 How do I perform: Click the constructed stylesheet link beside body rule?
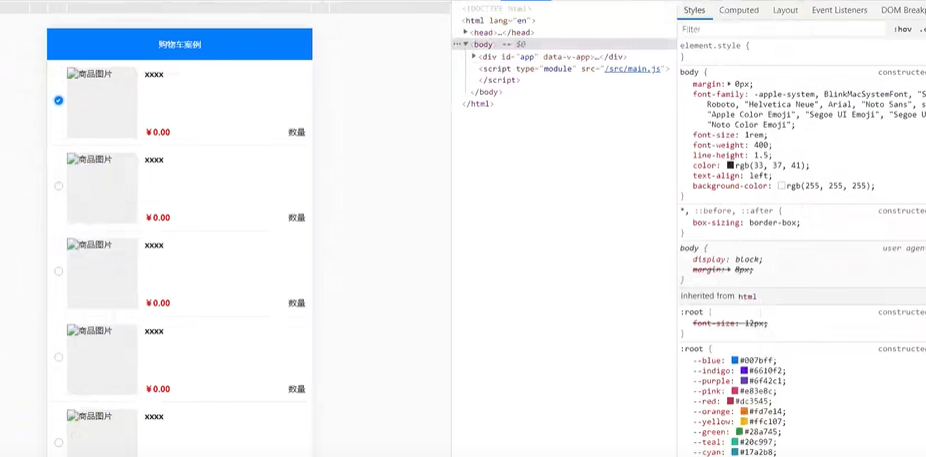pyautogui.click(x=902, y=73)
